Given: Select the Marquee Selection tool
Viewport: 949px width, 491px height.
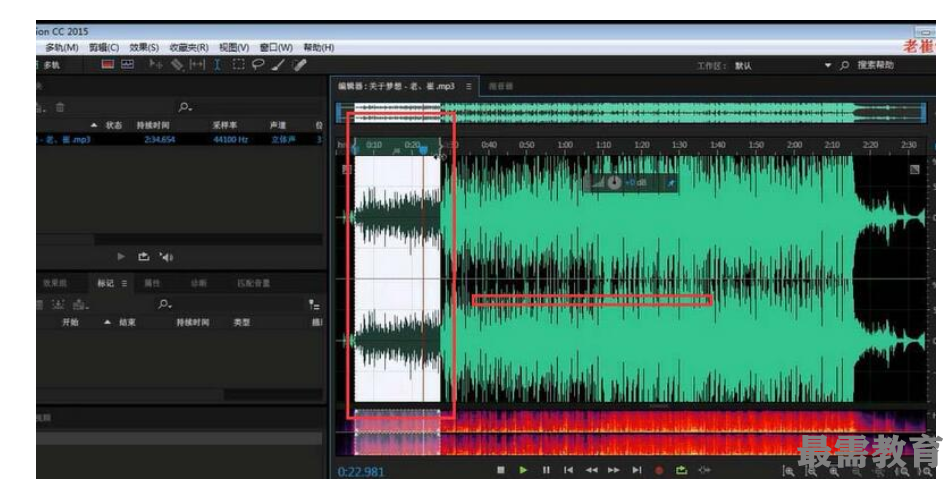Looking at the screenshot, I should coord(239,65).
